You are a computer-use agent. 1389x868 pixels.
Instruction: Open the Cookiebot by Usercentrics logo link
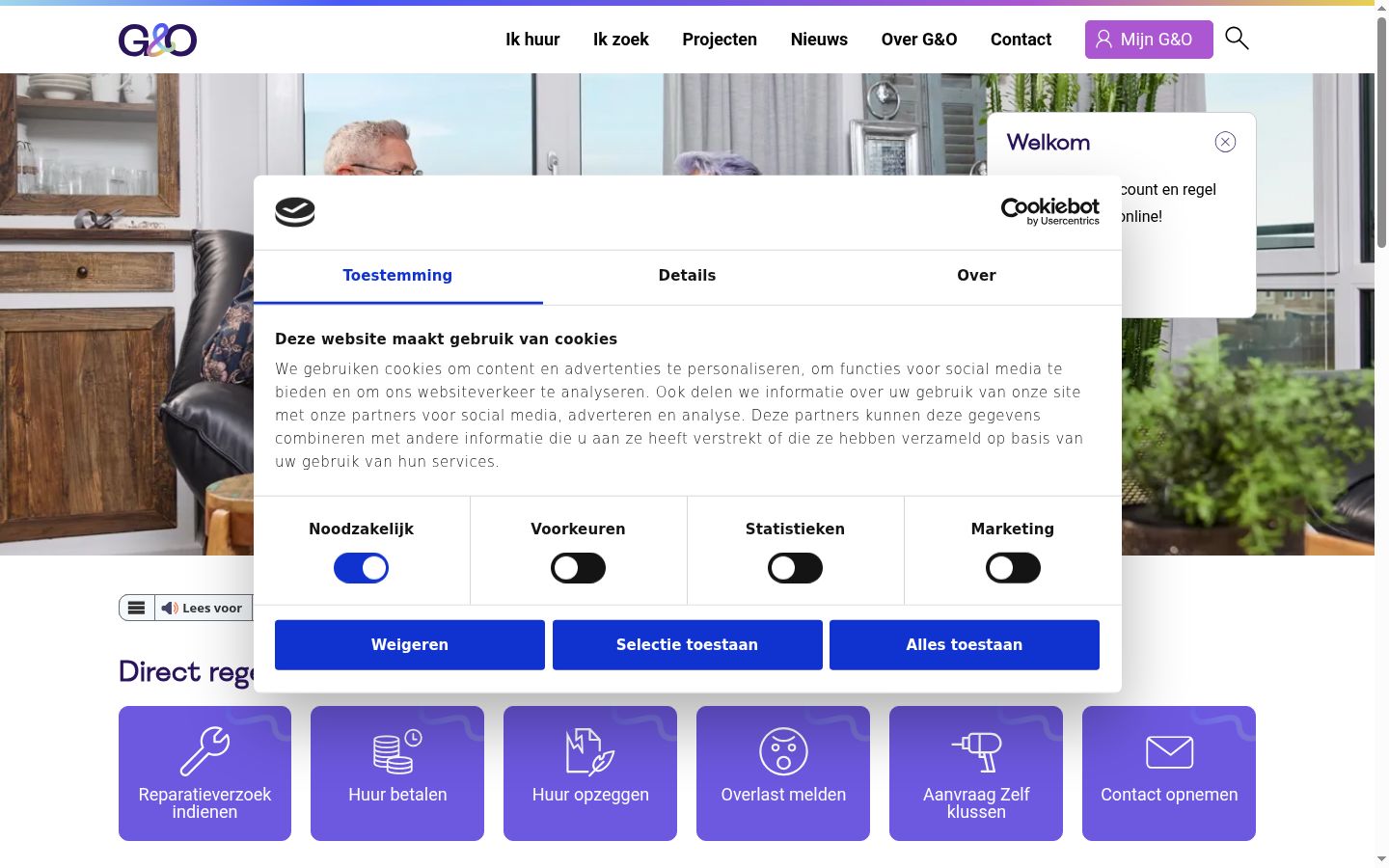[1049, 211]
